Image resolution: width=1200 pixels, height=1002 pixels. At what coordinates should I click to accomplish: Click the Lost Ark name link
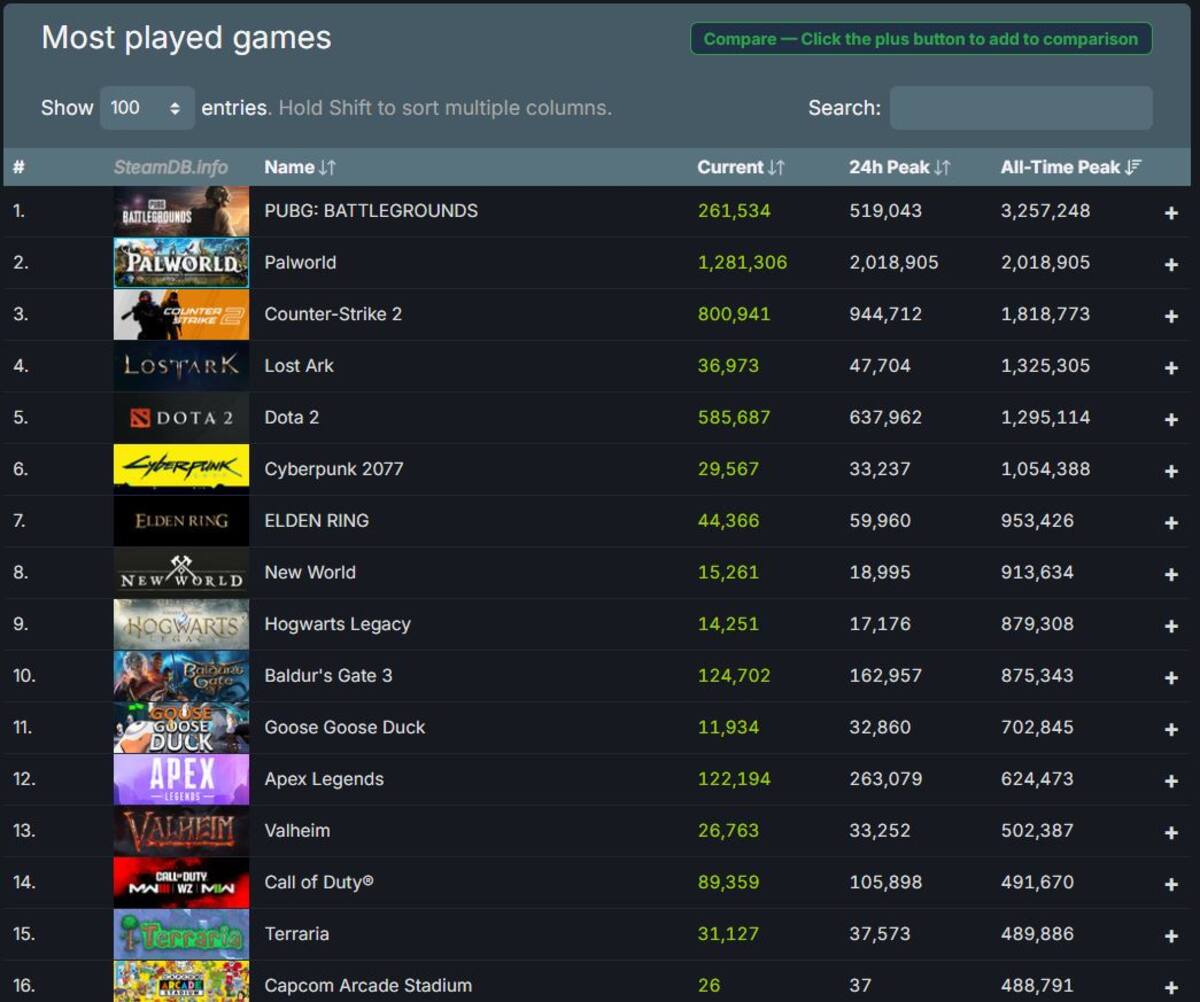(x=299, y=366)
